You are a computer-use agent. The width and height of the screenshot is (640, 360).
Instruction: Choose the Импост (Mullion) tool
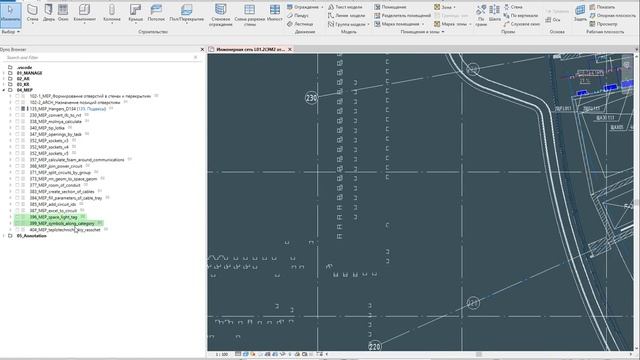(x=275, y=13)
